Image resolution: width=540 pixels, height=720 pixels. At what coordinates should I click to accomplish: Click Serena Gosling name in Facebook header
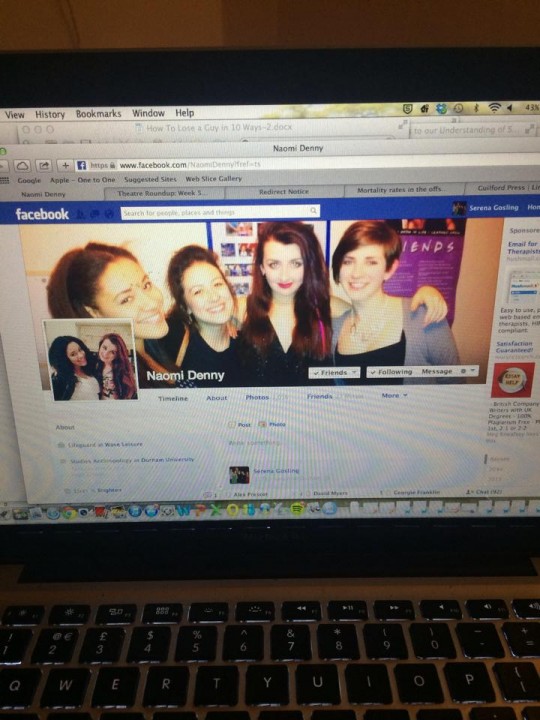click(x=494, y=208)
